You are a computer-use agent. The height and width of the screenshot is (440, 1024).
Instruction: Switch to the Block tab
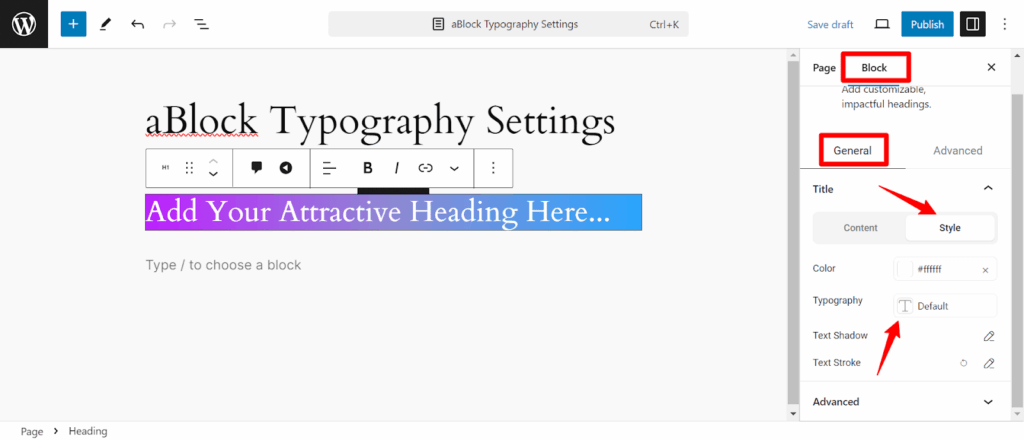[874, 67]
